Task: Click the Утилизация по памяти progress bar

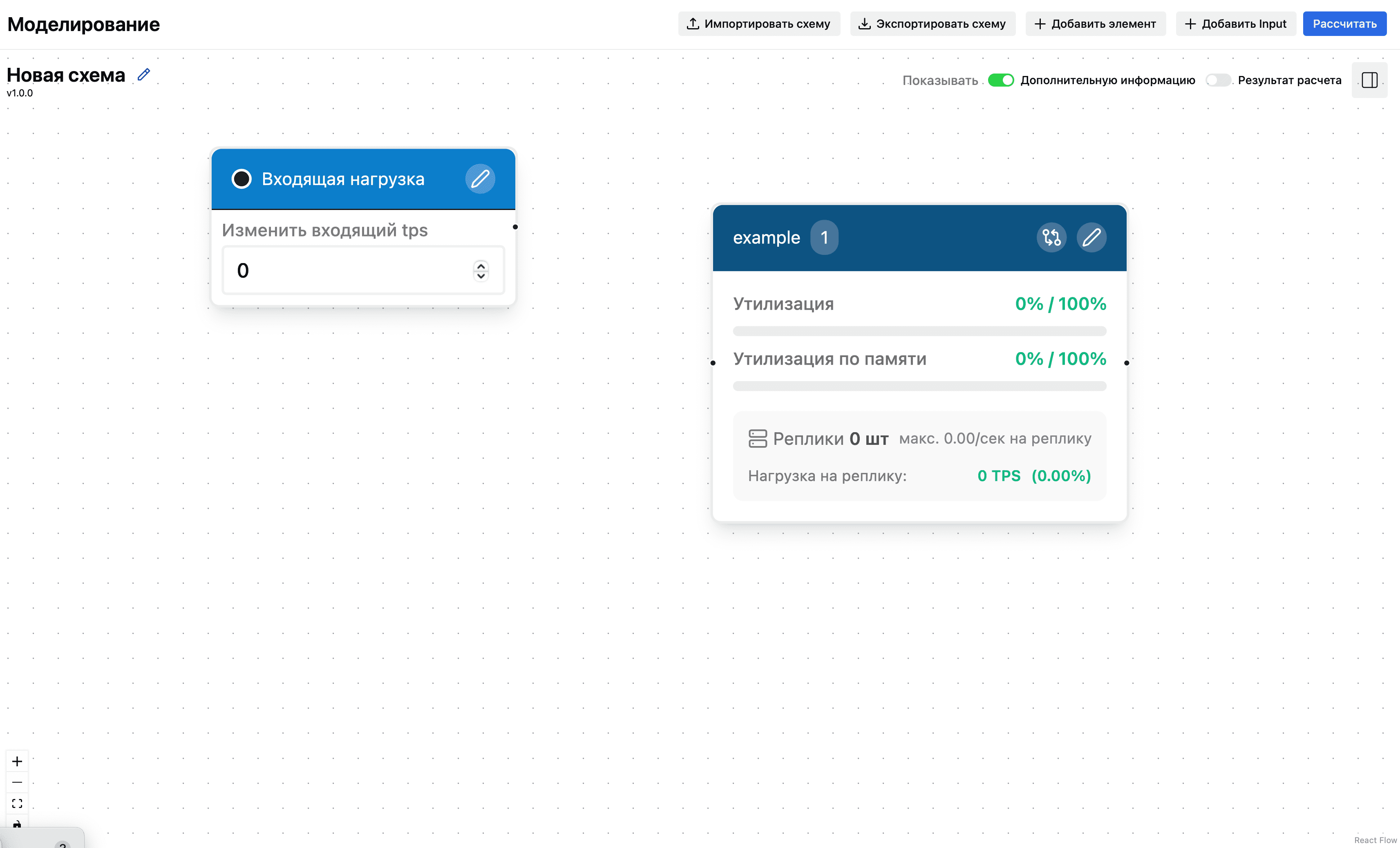Action: (x=919, y=386)
